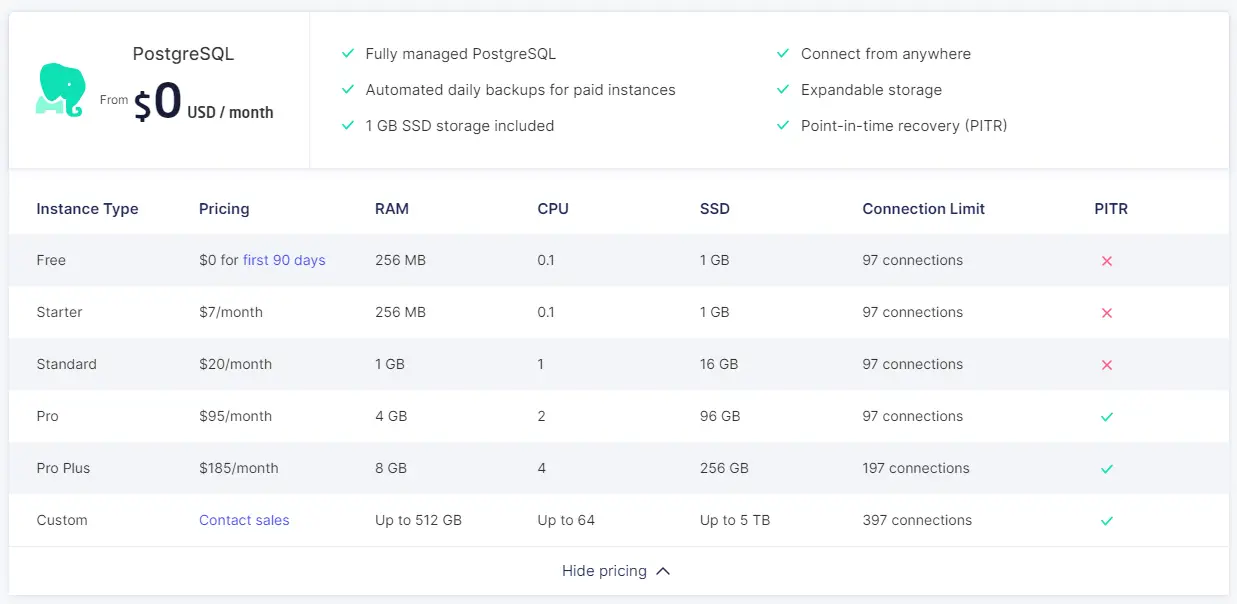Select the Free instance type row label
The width and height of the screenshot is (1237, 604).
pyautogui.click(x=51, y=260)
